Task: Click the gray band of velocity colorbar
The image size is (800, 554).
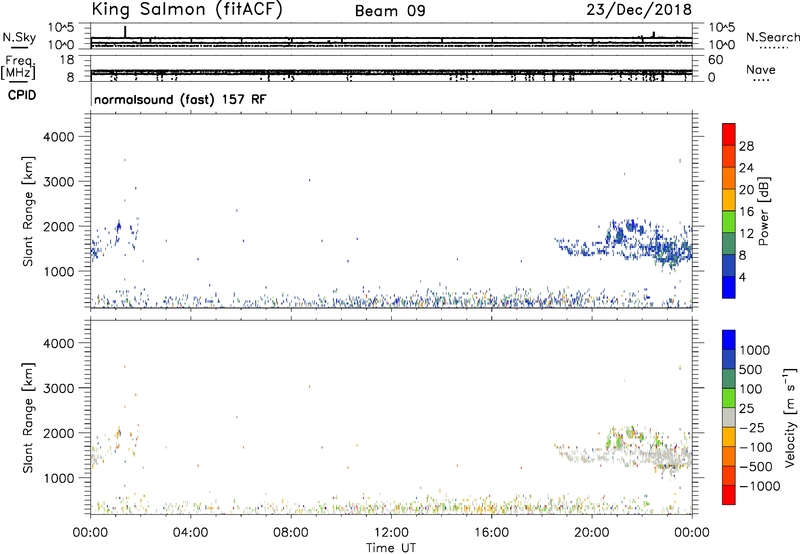Action: (x=729, y=417)
